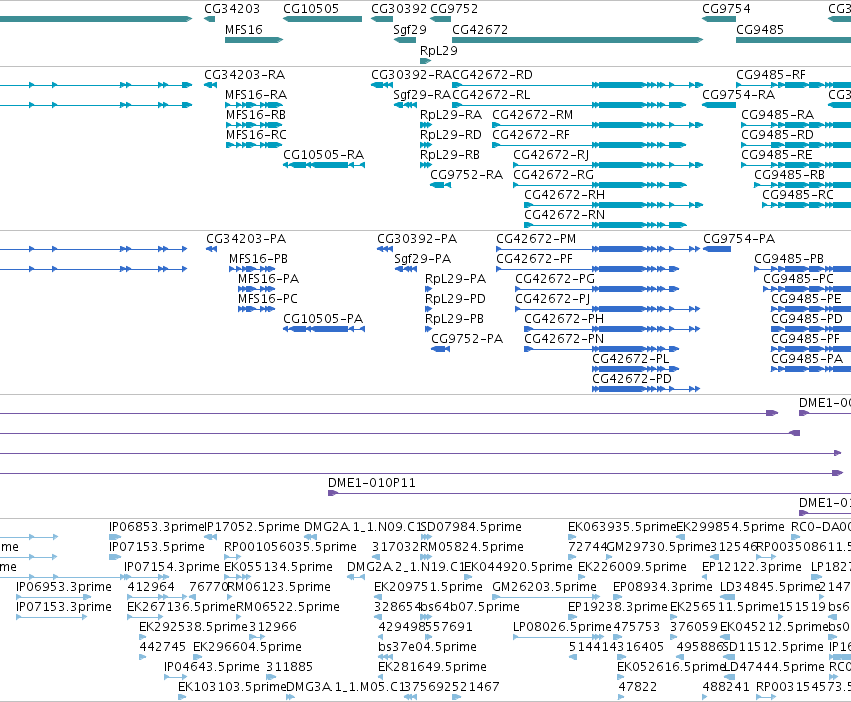Select the CG42672-RH transcript
The height and width of the screenshot is (702, 851).
tap(564, 195)
